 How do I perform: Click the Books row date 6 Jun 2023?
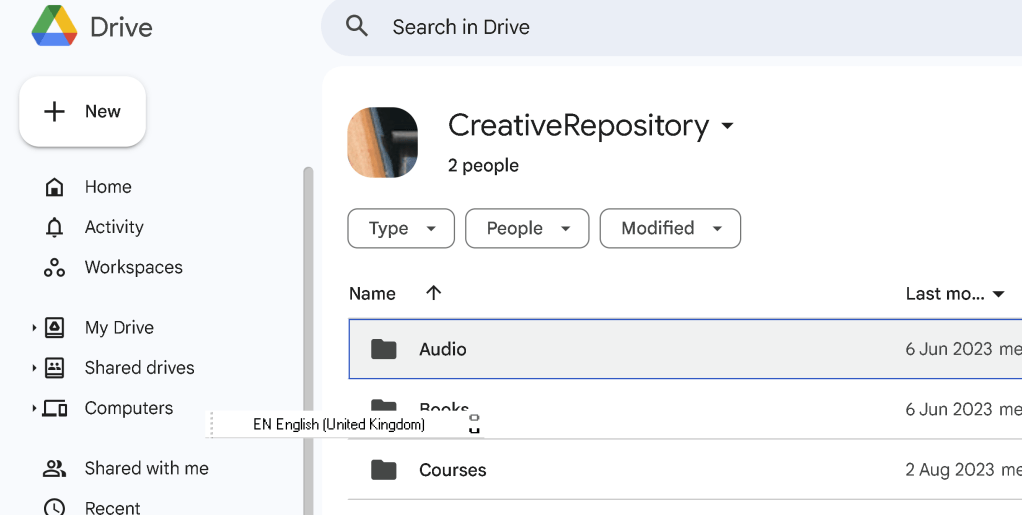(948, 409)
